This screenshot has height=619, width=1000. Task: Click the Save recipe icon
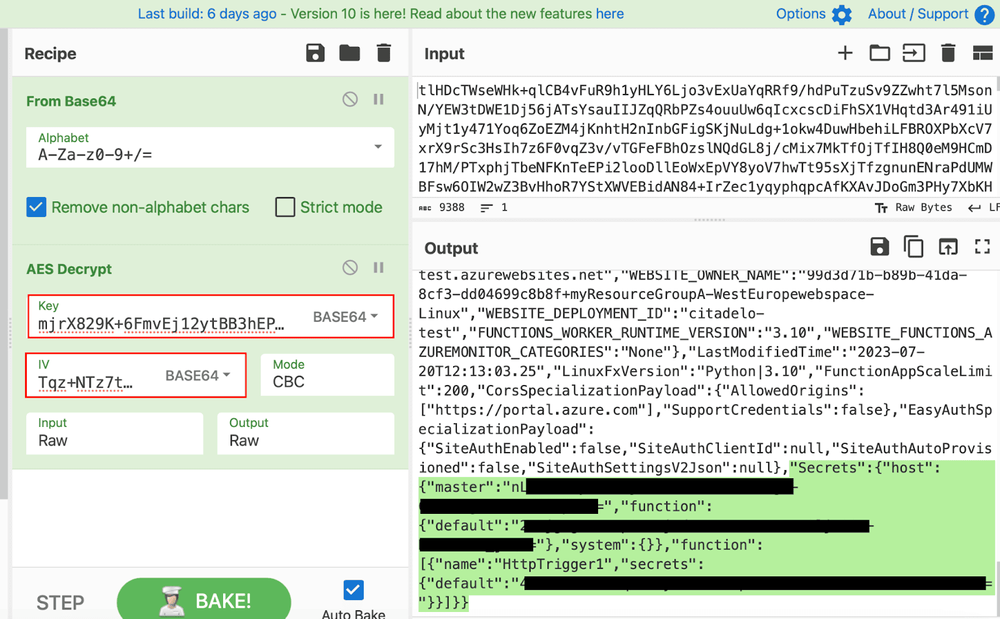click(315, 54)
